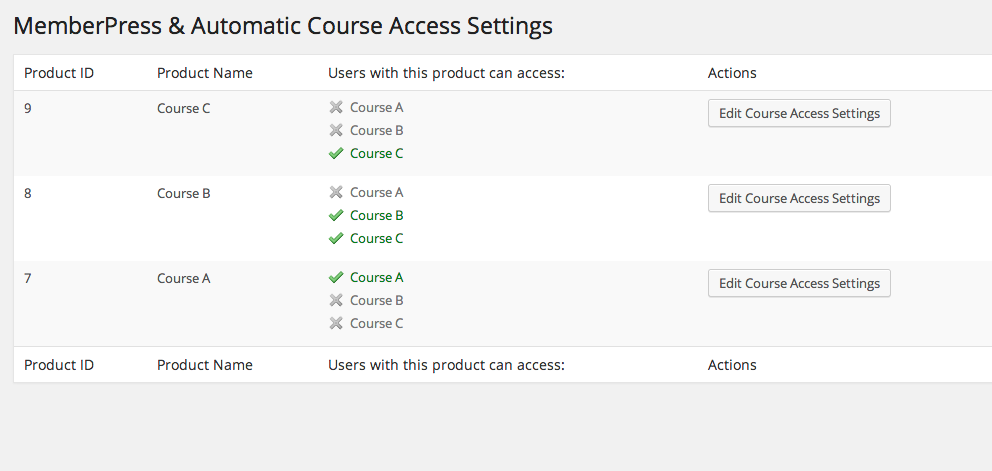Click the green checkmark beside Course B in Course B row
This screenshot has height=471, width=992.
tap(336, 216)
